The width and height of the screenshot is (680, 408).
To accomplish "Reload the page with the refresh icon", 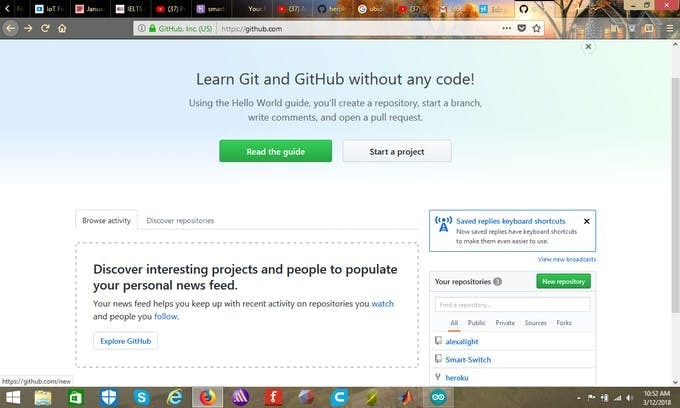I will (x=45, y=29).
